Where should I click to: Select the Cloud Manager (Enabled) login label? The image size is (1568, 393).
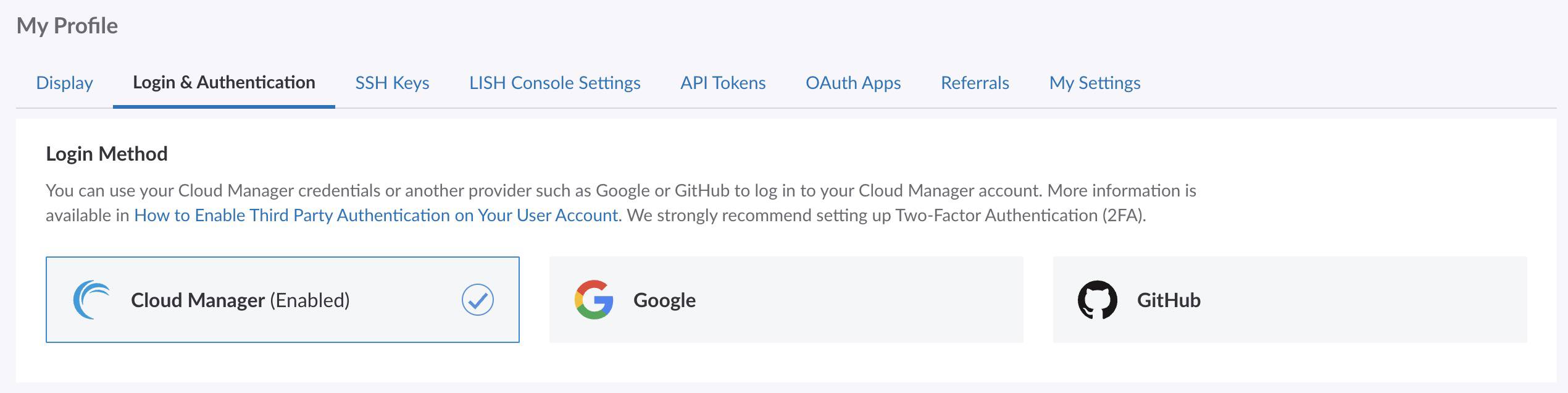click(x=240, y=300)
